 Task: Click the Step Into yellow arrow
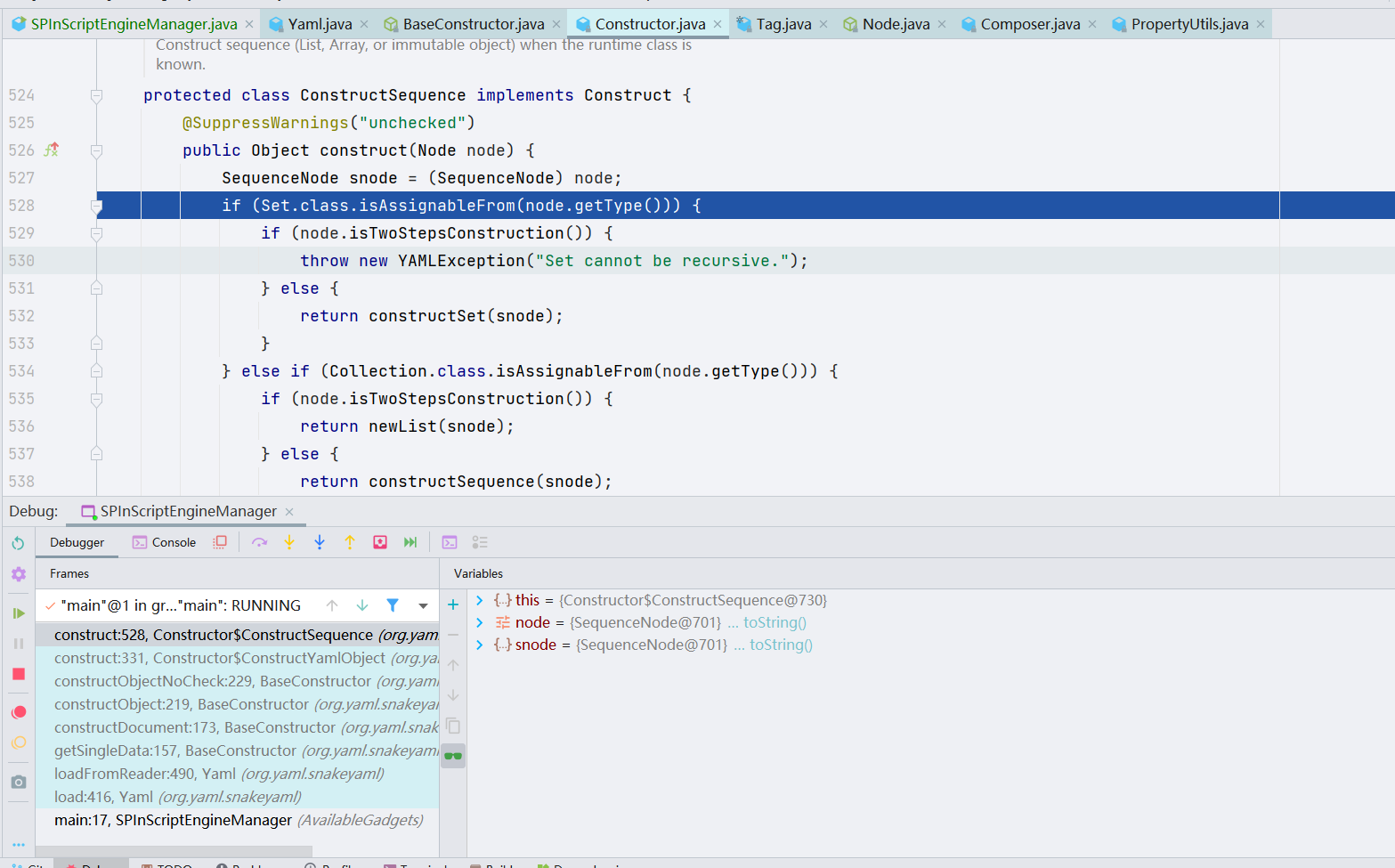[x=289, y=542]
